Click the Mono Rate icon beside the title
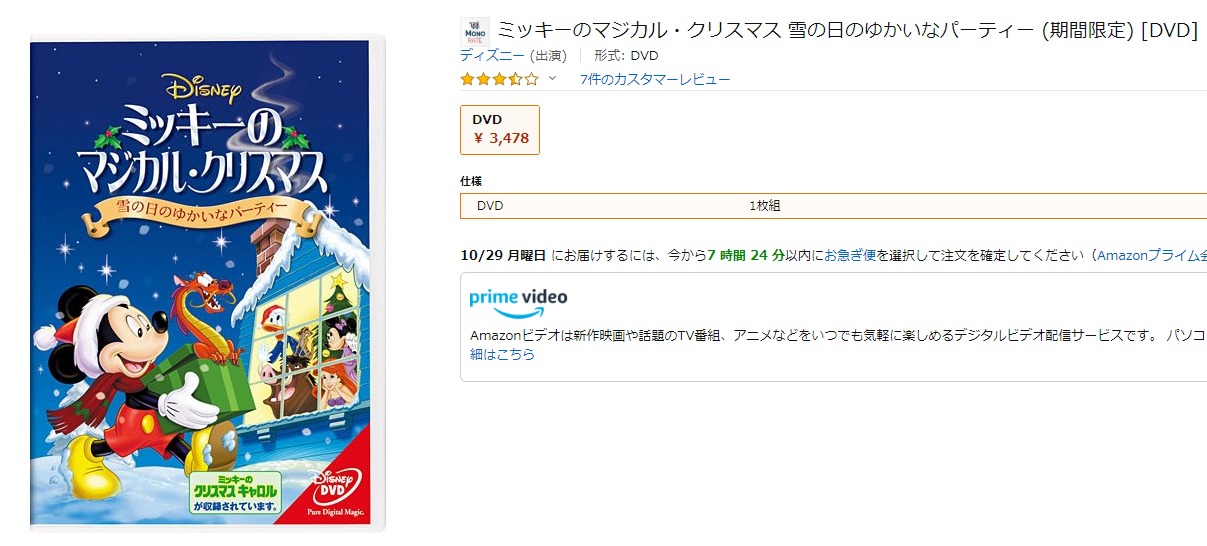This screenshot has width=1207, height=546. 475,31
